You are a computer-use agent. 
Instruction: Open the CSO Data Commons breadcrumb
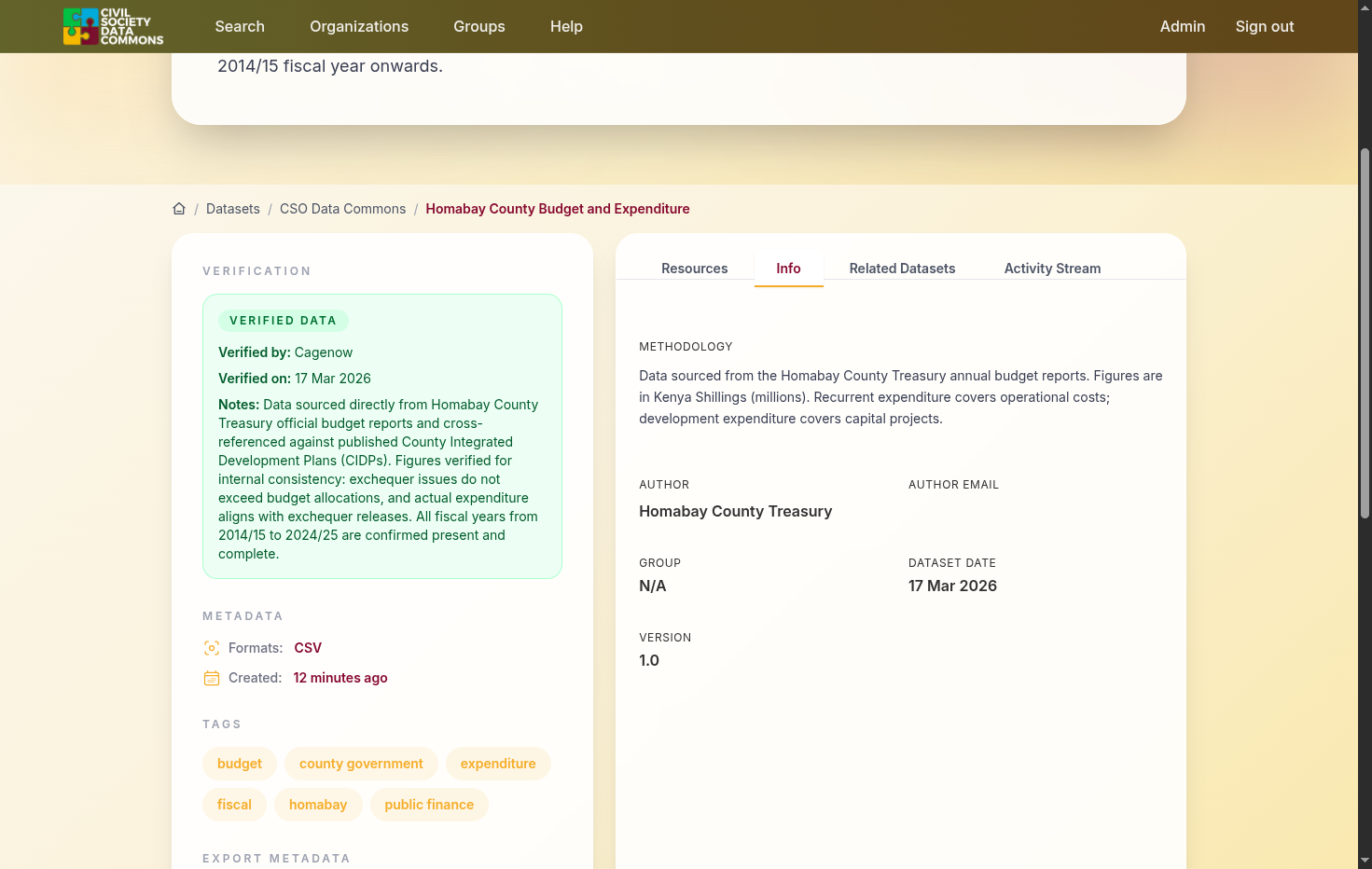343,209
